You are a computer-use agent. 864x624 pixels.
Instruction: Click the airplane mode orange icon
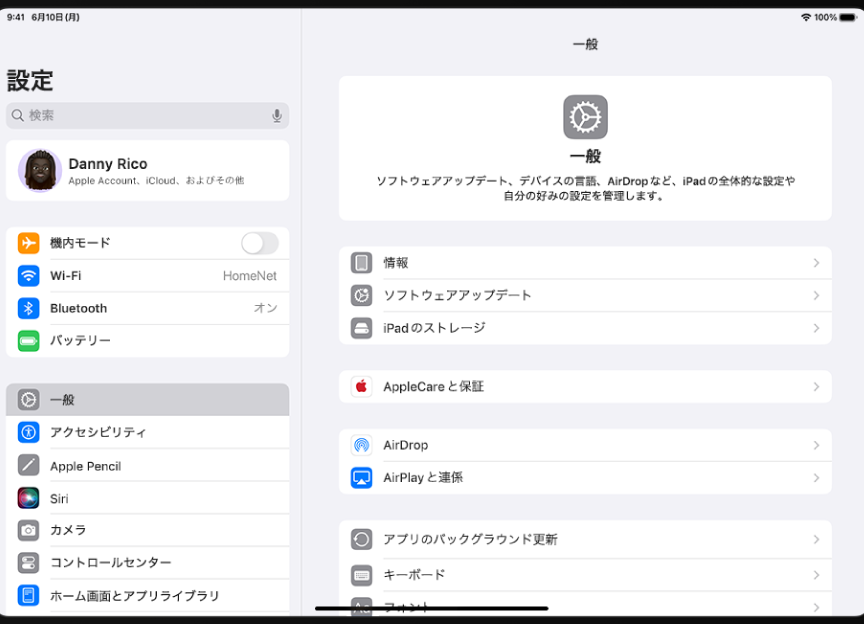[x=29, y=243]
